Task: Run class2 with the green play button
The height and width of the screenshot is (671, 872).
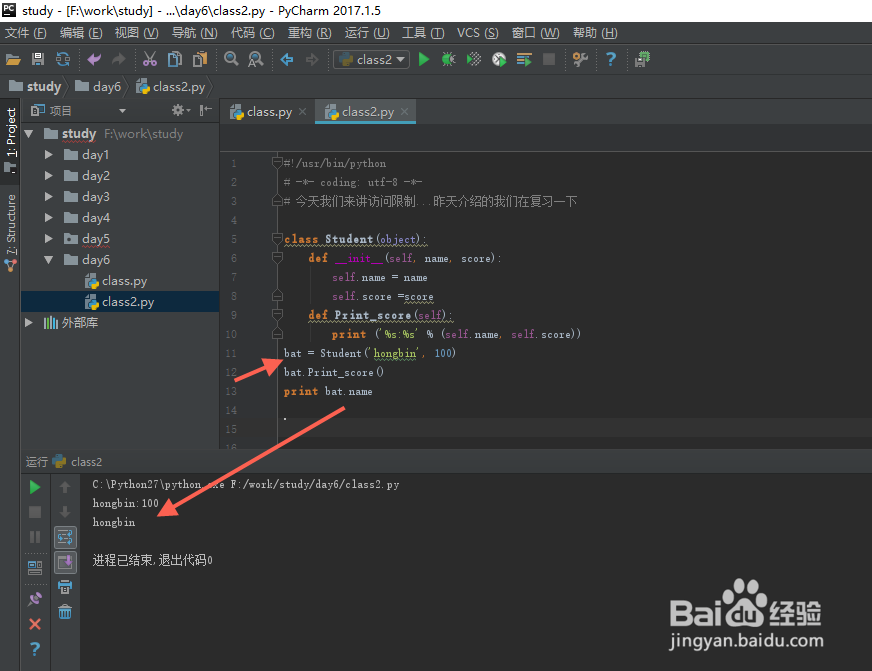Action: coord(424,59)
